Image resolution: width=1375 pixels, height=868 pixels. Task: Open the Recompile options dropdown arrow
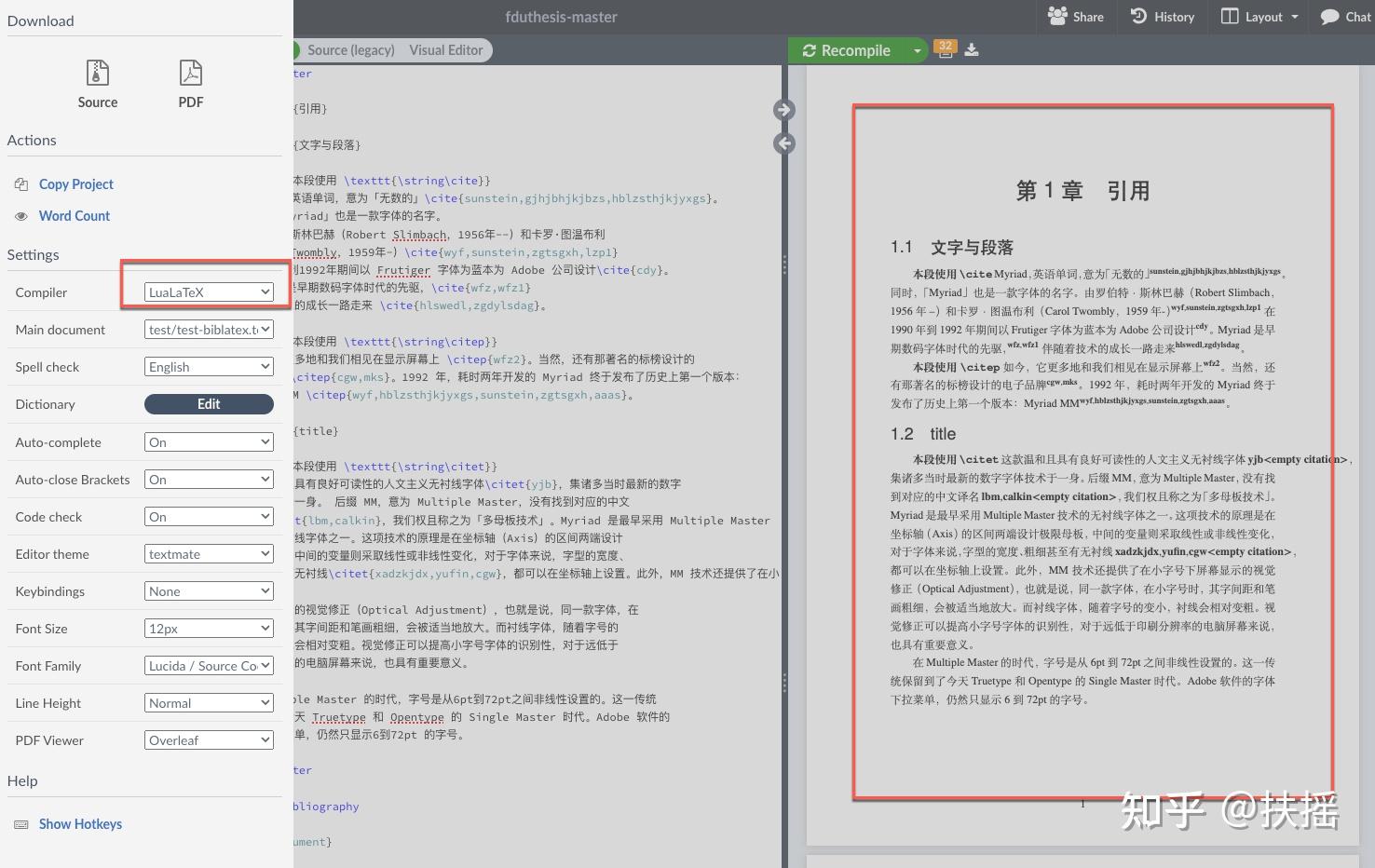[917, 49]
